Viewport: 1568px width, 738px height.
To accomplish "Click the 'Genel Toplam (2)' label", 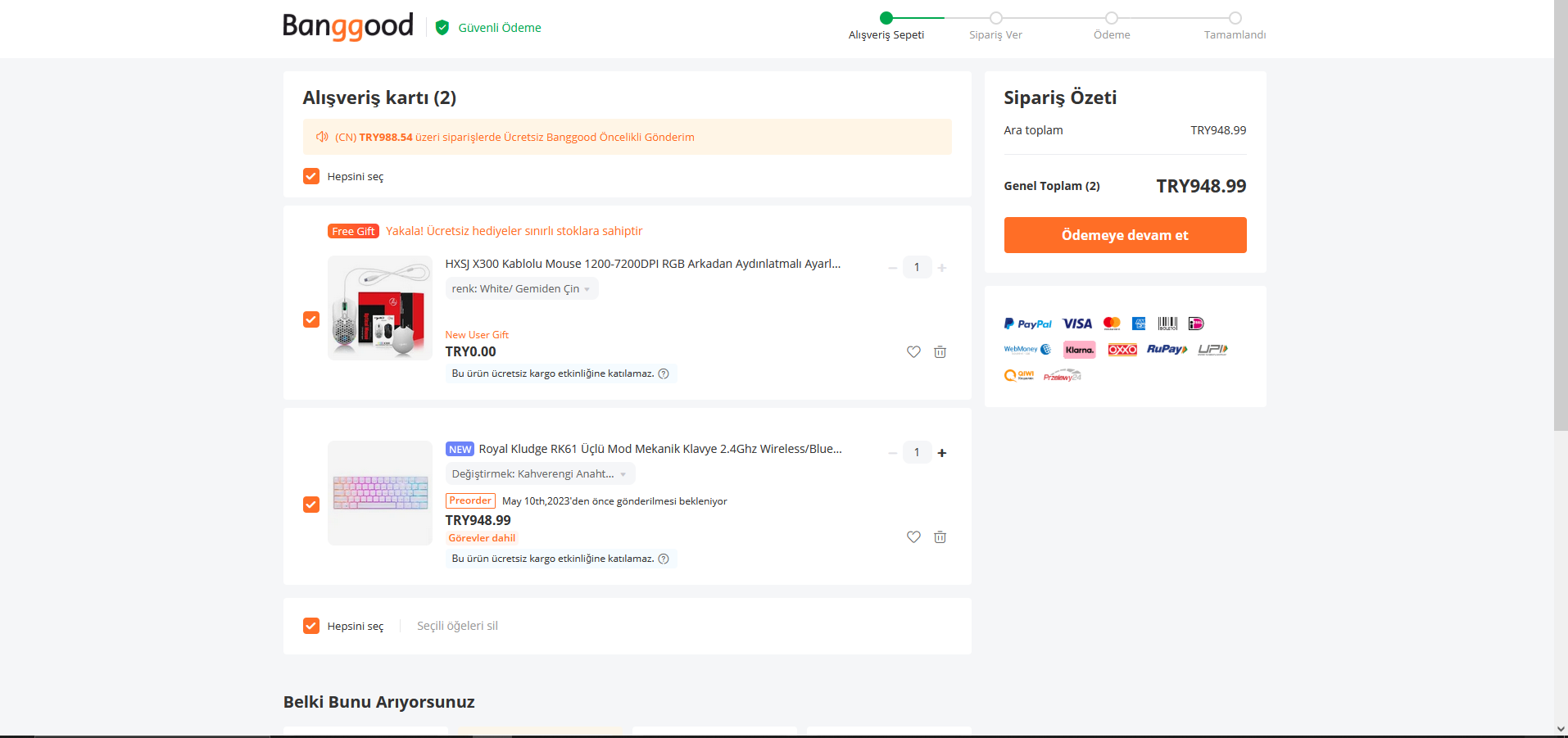I will coord(1052,186).
